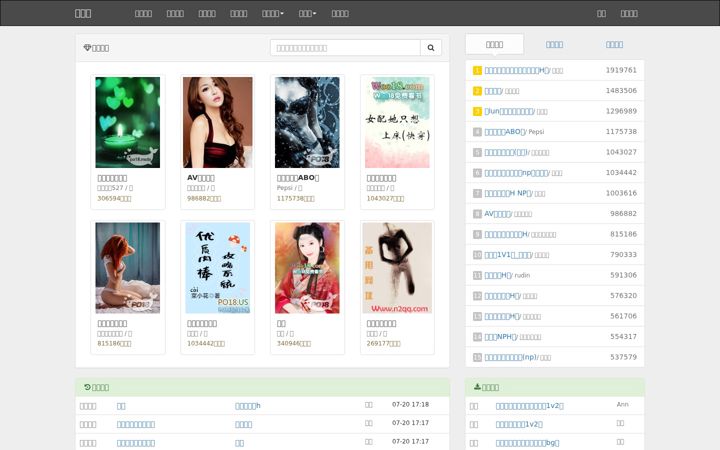The width and height of the screenshot is (720, 450).
Task: Click the 340946 count in book card
Action: pos(293,343)
